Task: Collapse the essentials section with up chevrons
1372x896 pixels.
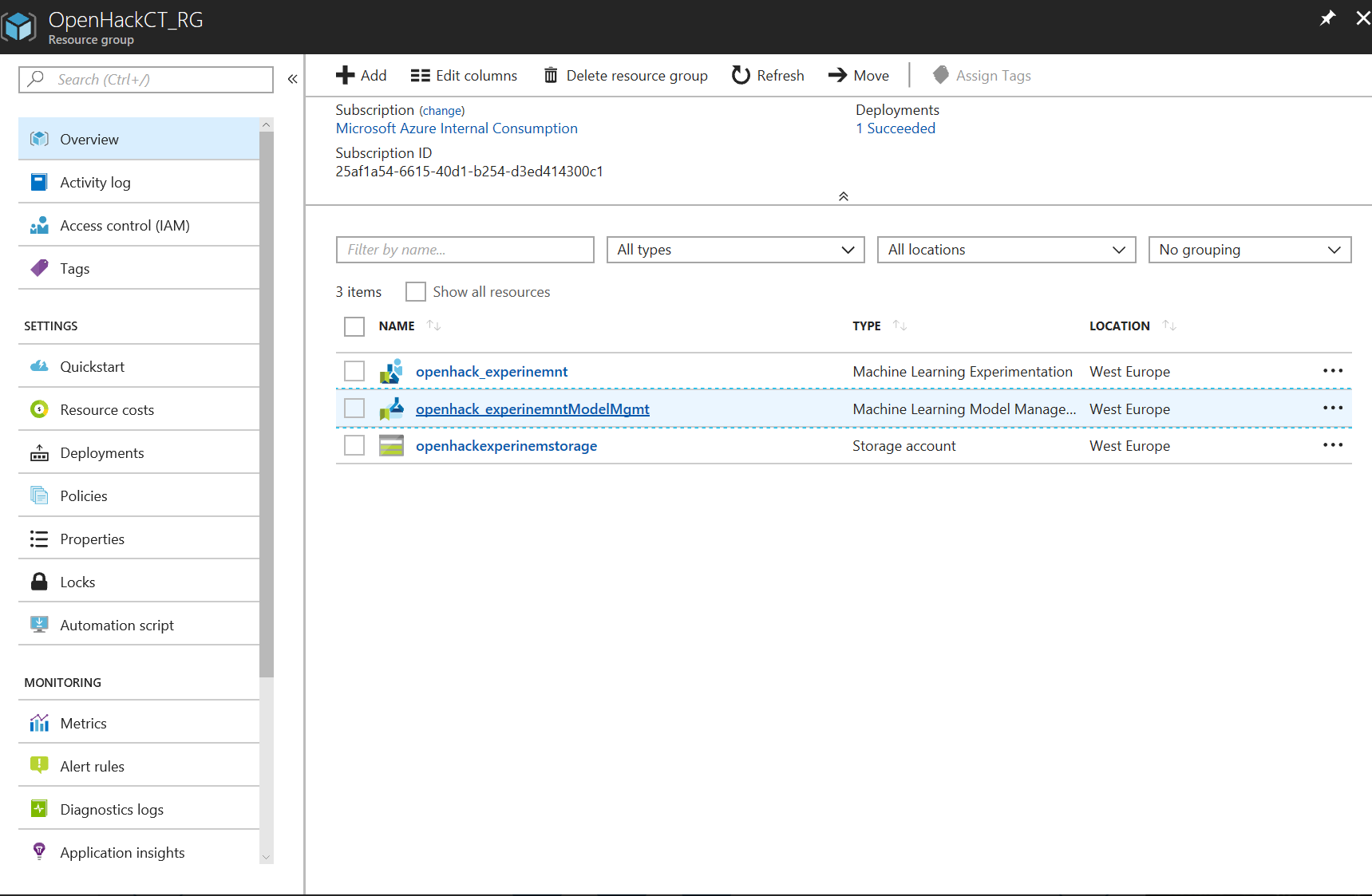Action: point(843,196)
